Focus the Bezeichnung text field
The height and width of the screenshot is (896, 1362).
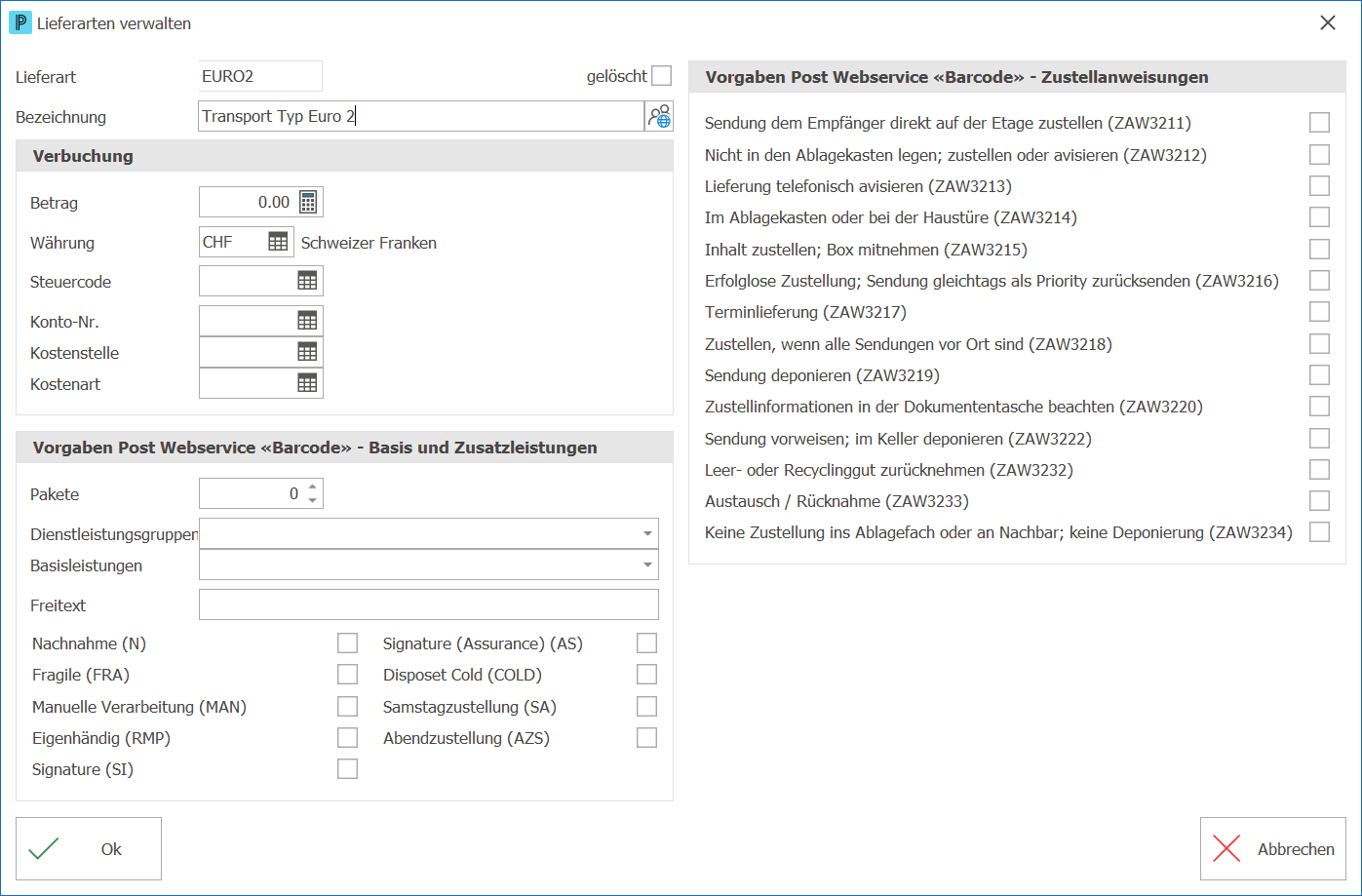(421, 116)
